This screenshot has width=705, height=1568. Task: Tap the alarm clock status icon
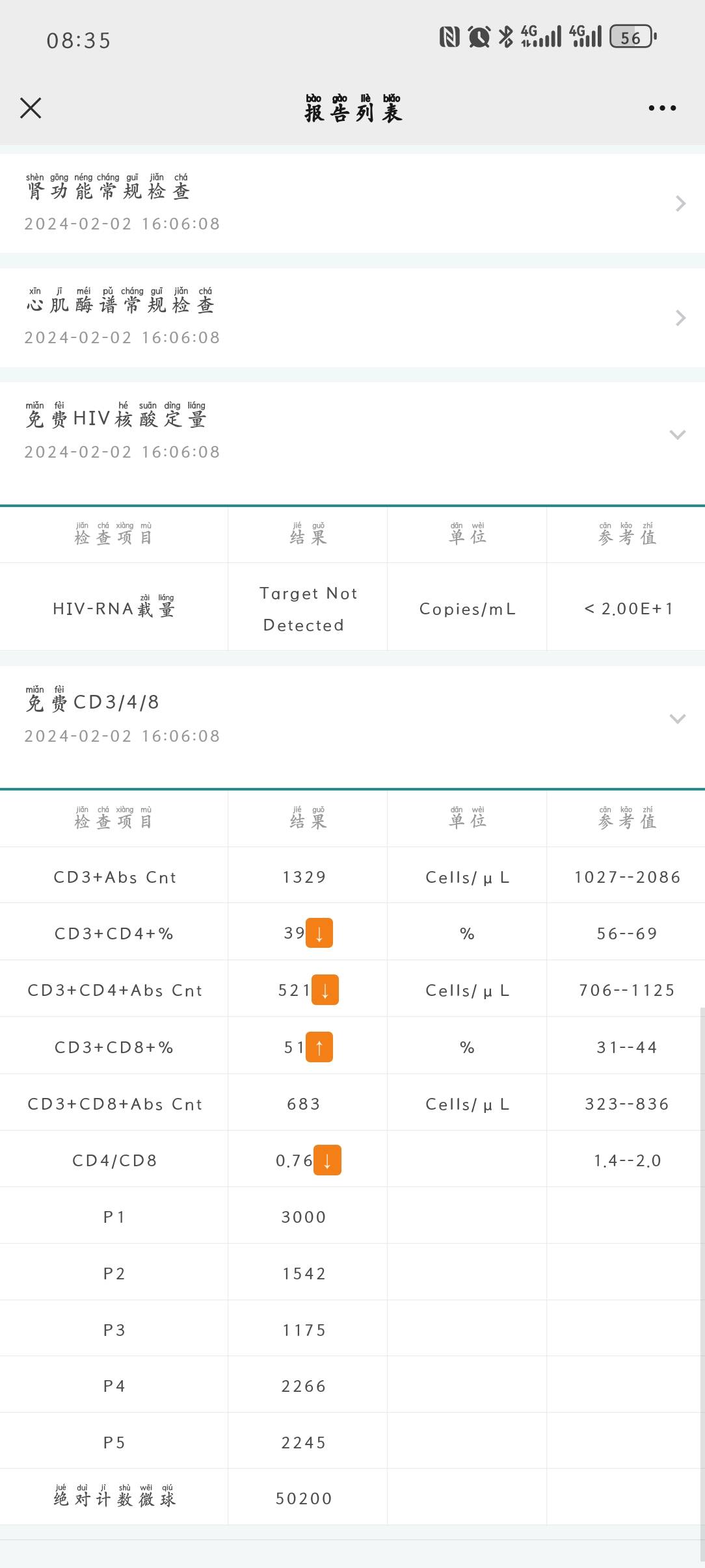(479, 37)
